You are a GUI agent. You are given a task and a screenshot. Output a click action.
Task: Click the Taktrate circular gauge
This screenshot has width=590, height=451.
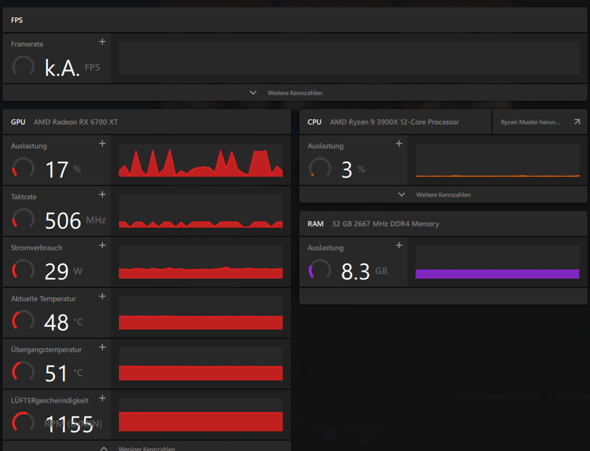click(23, 219)
